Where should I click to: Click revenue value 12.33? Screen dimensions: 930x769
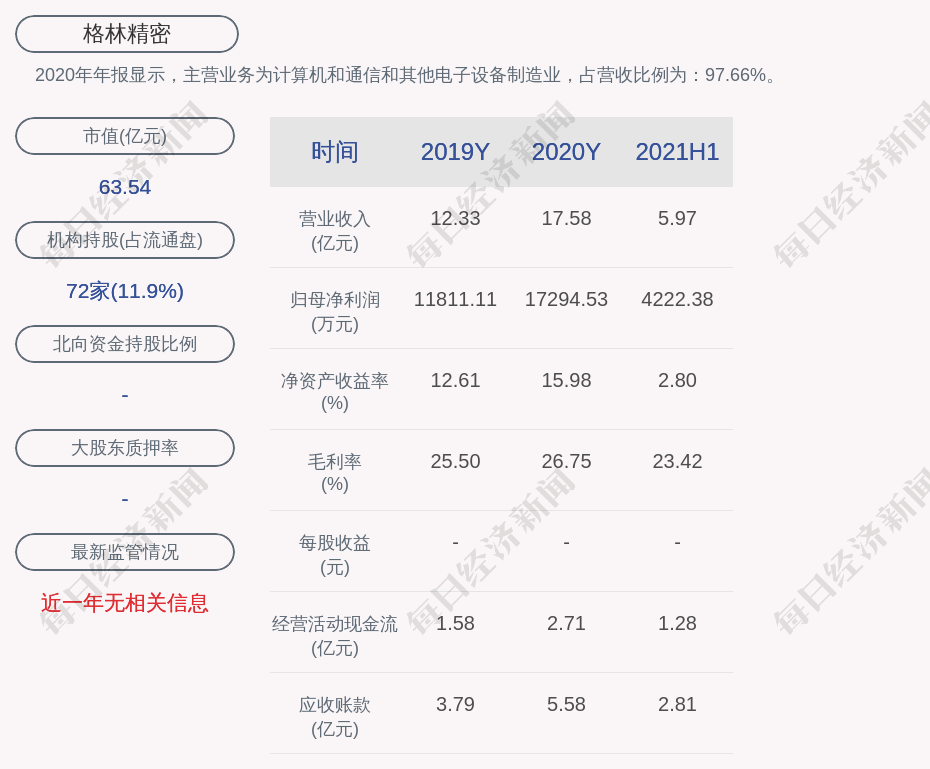[x=455, y=218]
